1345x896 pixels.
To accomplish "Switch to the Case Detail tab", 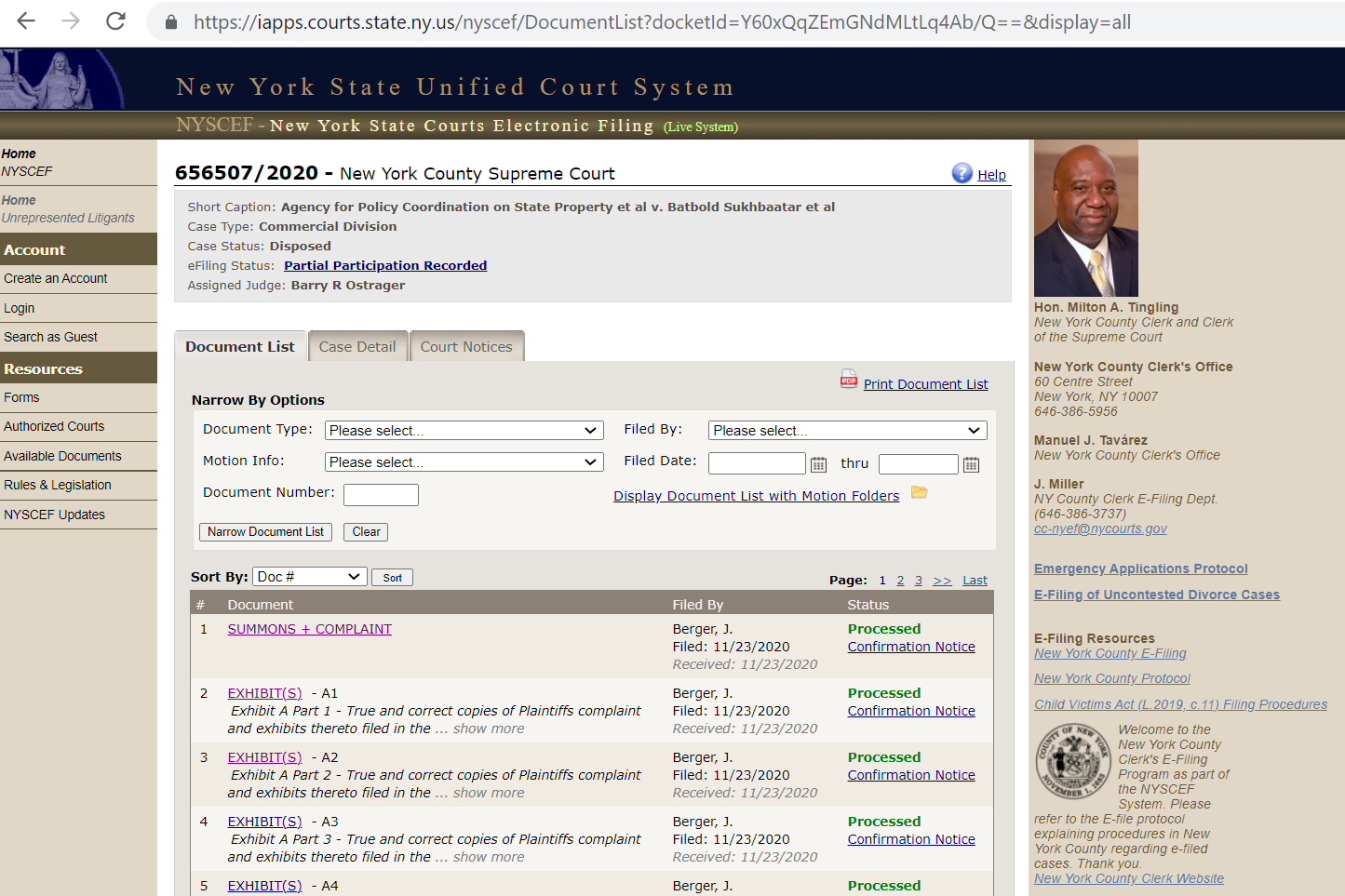I will point(357,347).
